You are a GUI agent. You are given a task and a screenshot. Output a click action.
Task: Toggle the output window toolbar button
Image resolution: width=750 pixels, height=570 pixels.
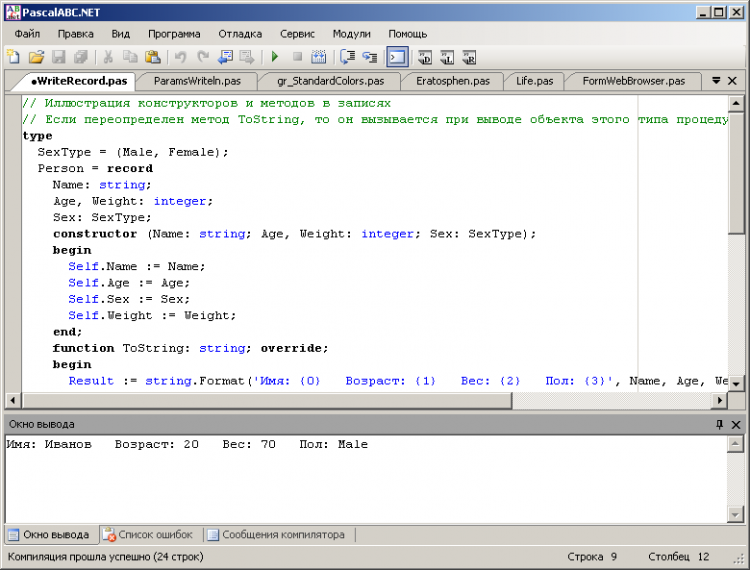point(397,57)
